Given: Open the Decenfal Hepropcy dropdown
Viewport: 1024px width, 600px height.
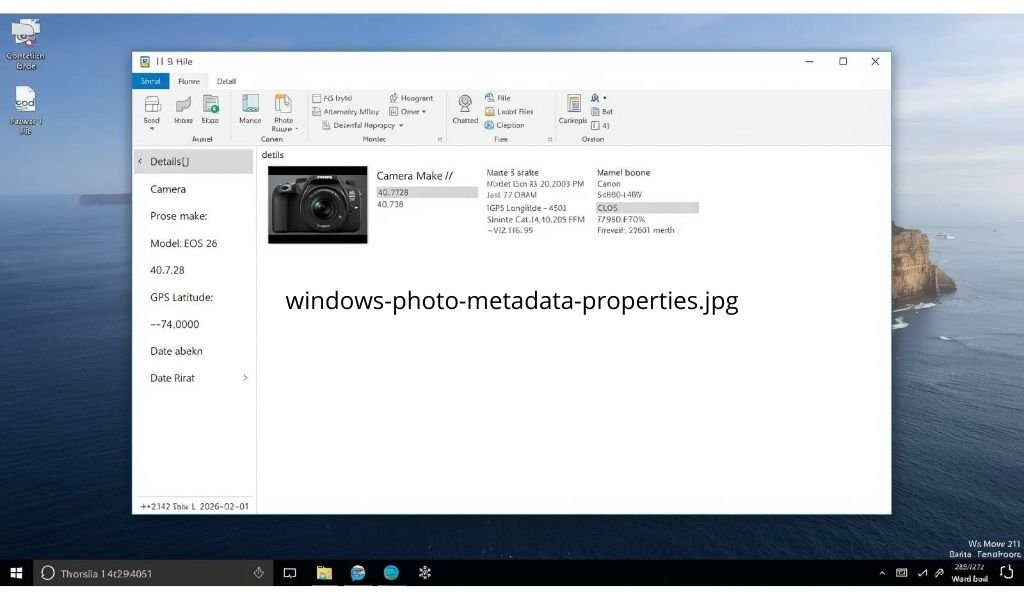Looking at the screenshot, I should (365, 125).
